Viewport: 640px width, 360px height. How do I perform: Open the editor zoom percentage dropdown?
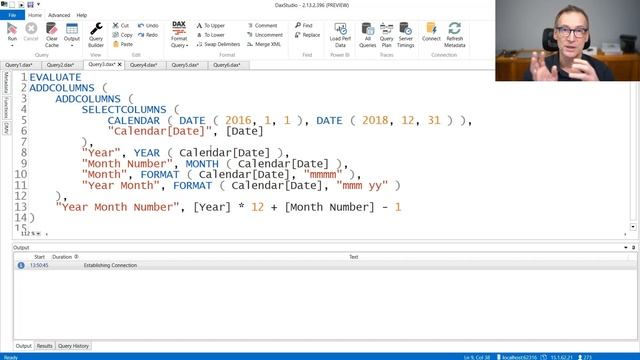[38, 233]
